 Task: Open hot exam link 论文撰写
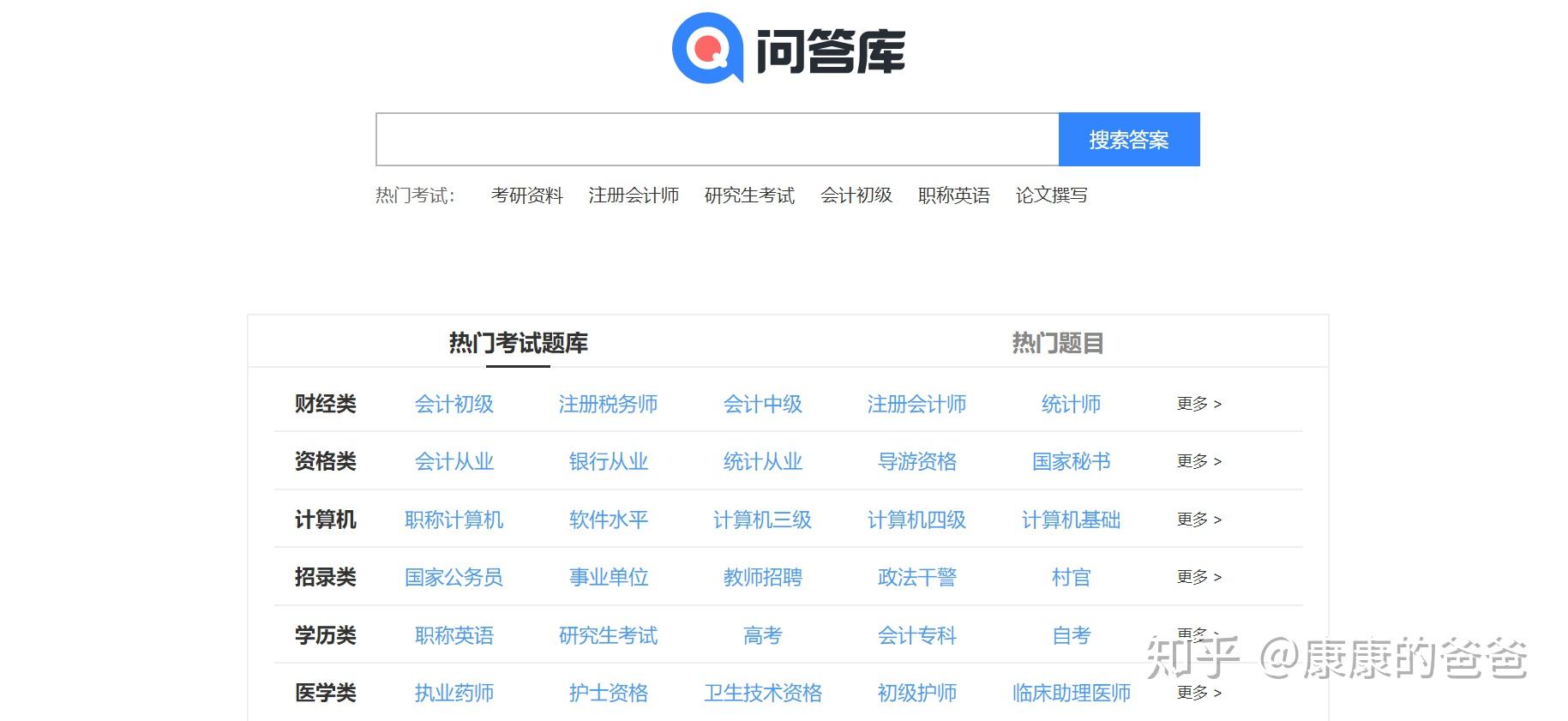pos(1052,195)
